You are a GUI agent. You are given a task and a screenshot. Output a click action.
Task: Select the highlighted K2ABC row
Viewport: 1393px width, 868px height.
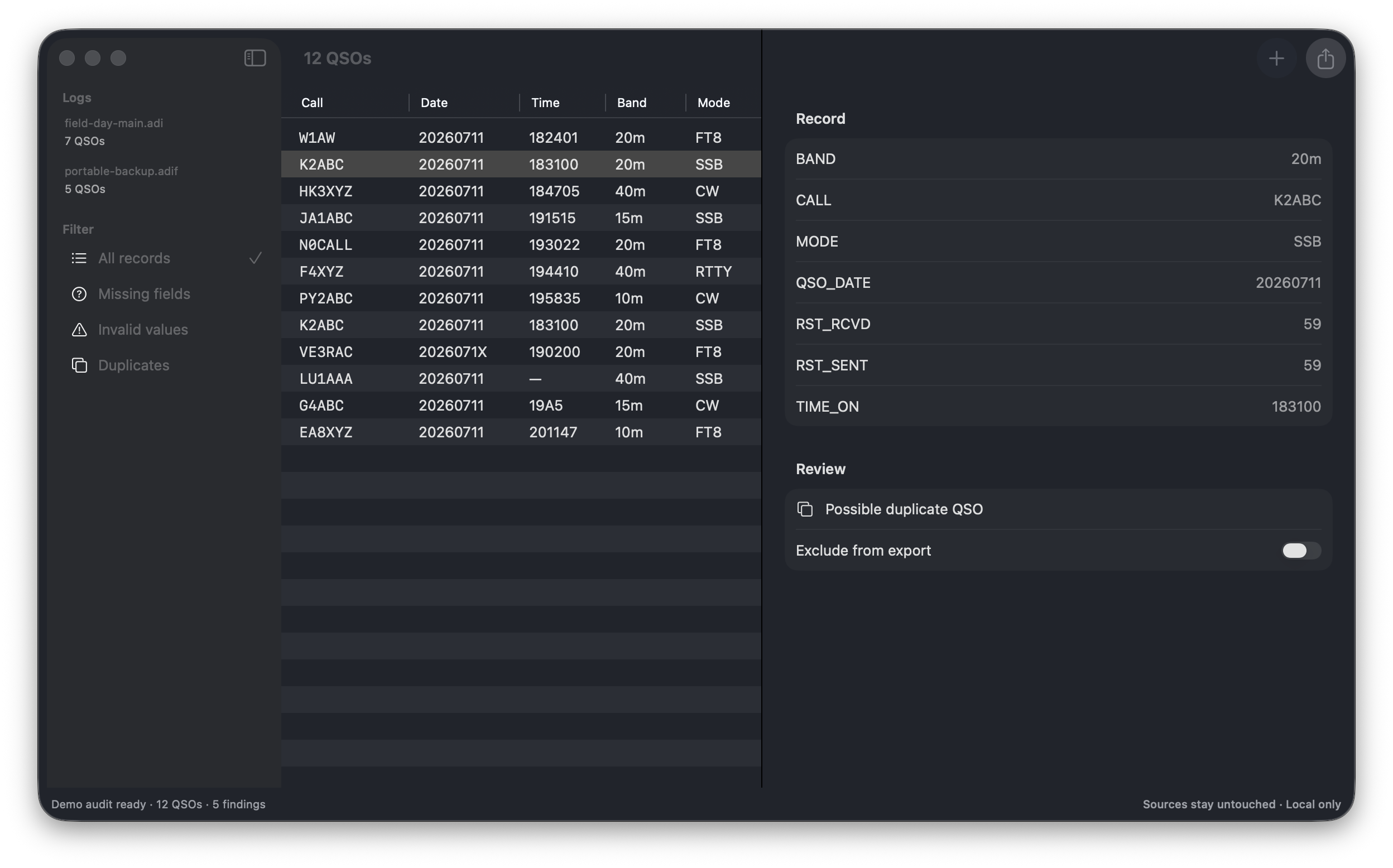click(521, 164)
